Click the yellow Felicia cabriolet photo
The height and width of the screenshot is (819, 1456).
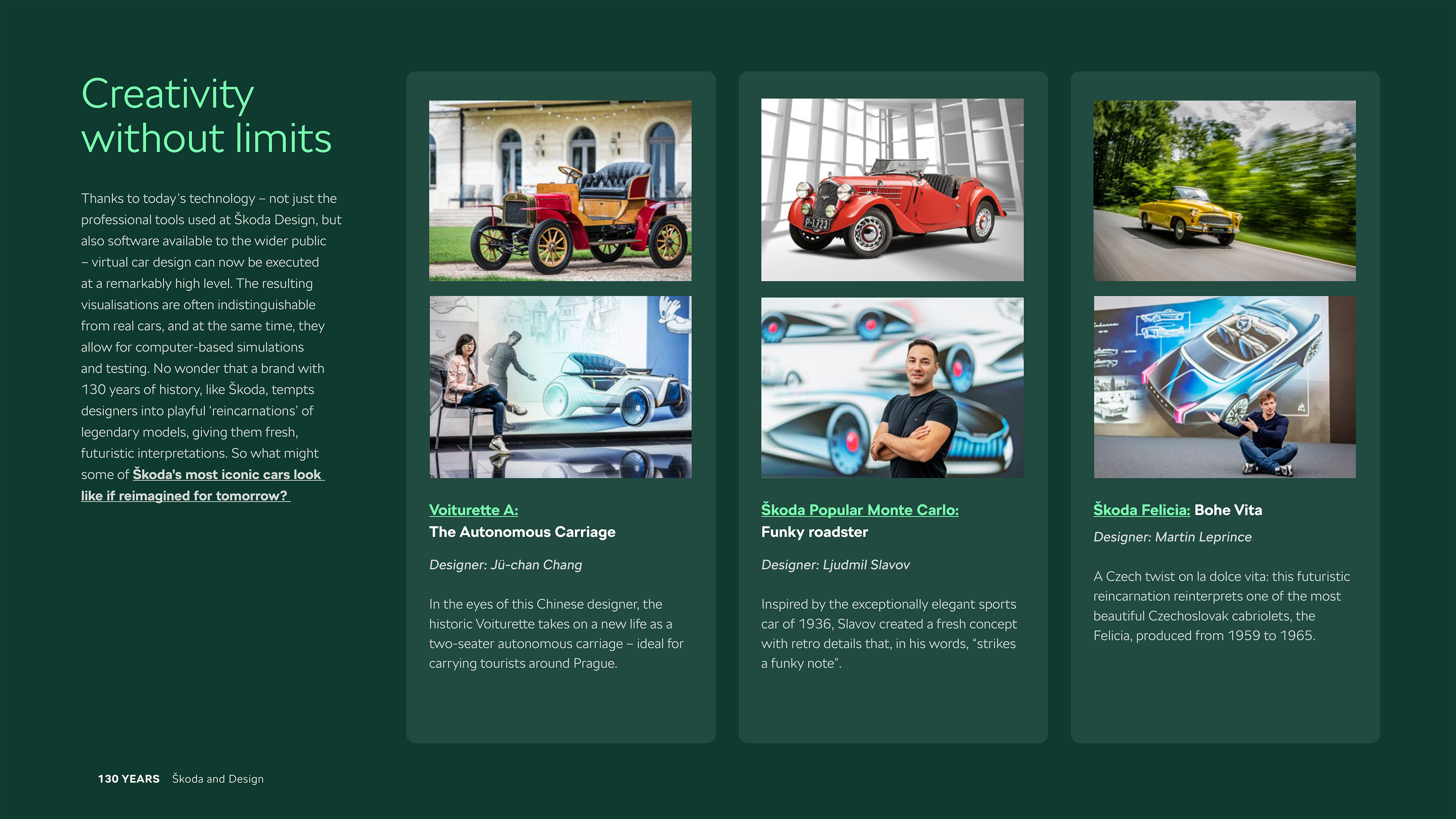click(x=1224, y=190)
